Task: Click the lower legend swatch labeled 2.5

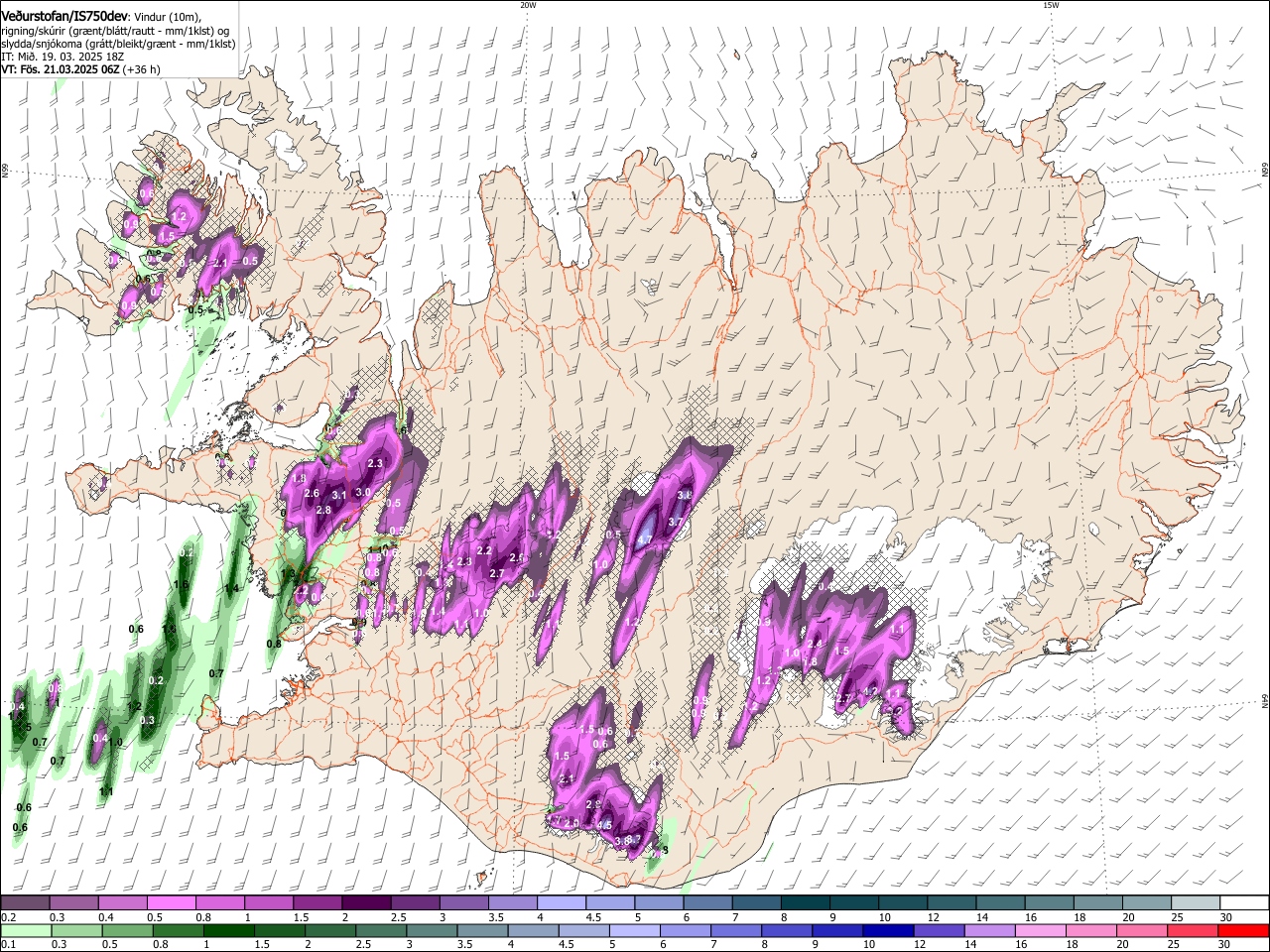Action: pyautogui.click(x=380, y=930)
